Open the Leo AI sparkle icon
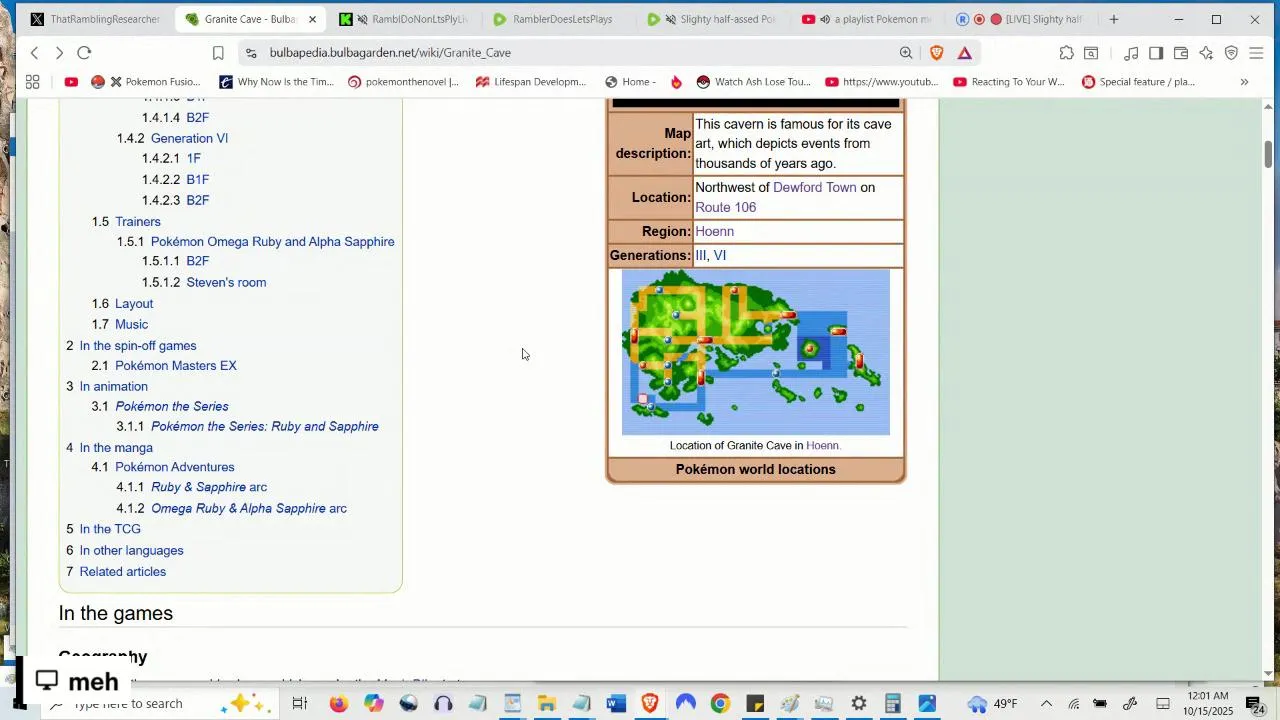This screenshot has width=1280, height=720. click(x=1206, y=53)
